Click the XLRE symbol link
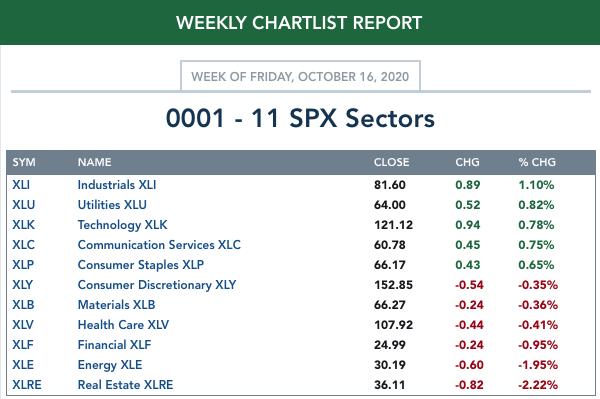Screen dimensions: 600x399 tap(27, 385)
